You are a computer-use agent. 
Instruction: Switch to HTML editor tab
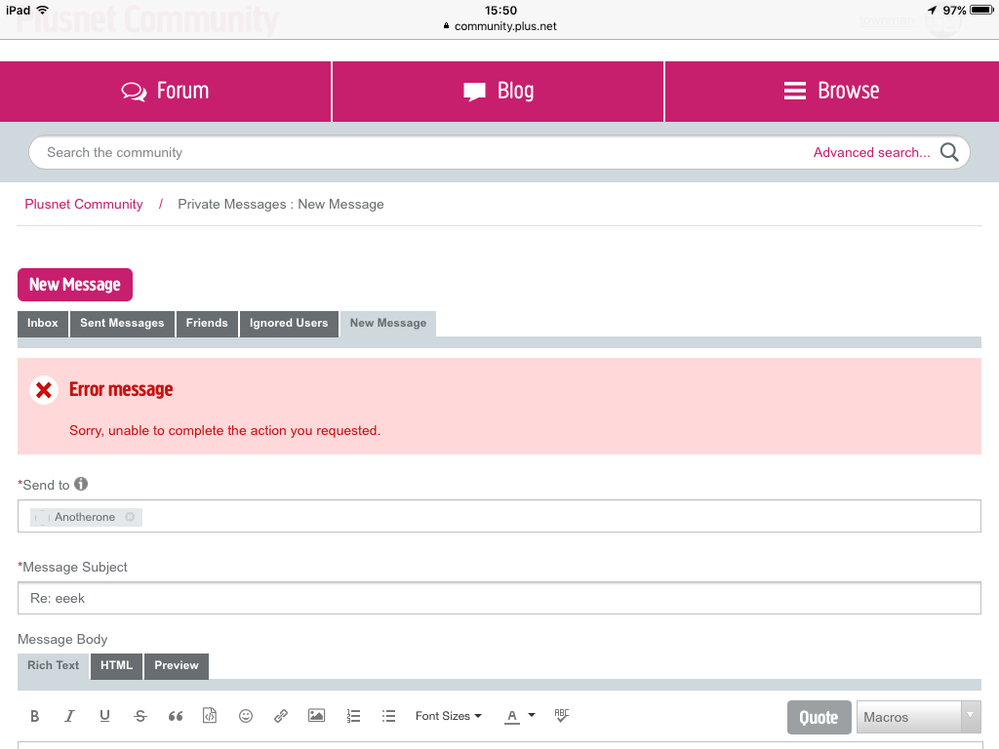pos(116,665)
